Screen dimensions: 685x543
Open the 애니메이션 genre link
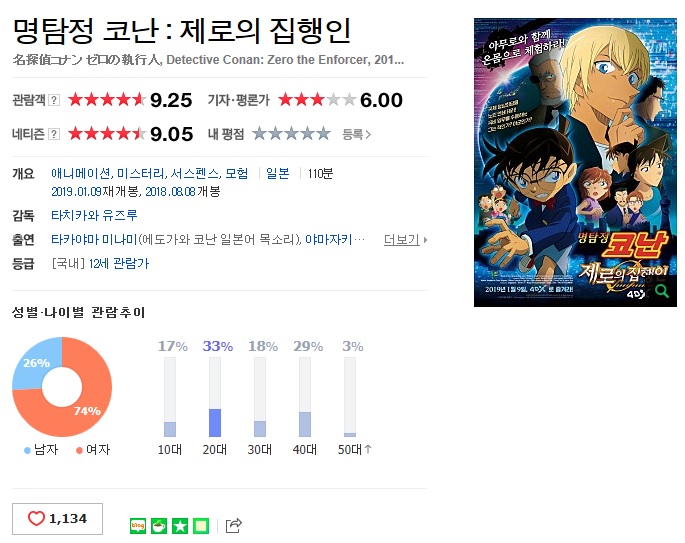pos(81,173)
